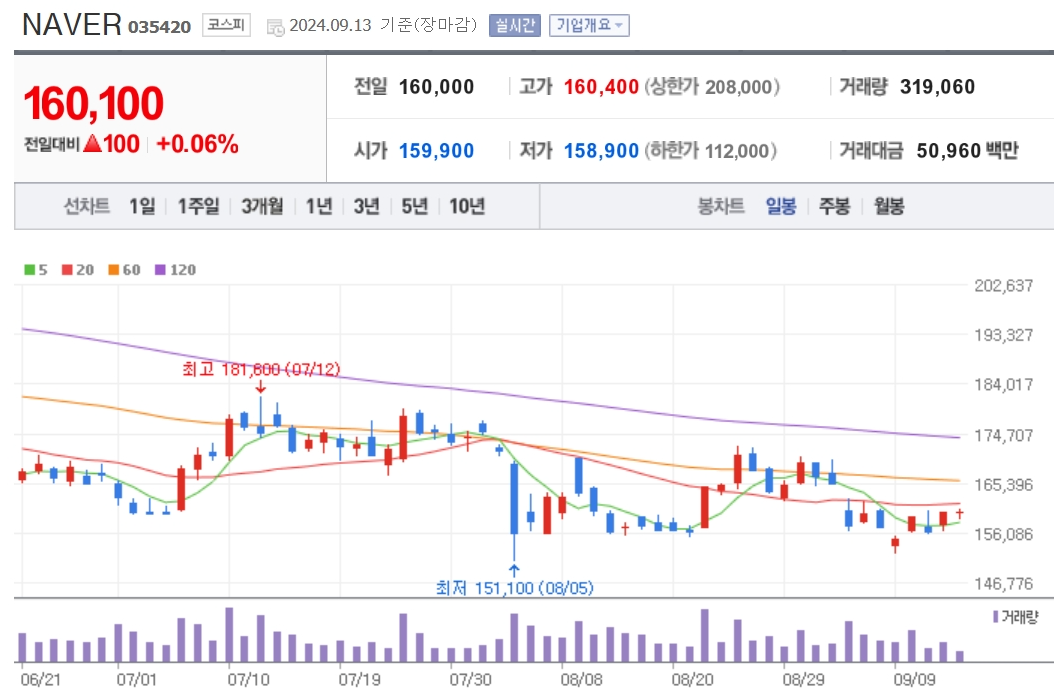Click the 봉차트 label
Viewport: 1054px width, 696px height.
pyautogui.click(x=721, y=206)
